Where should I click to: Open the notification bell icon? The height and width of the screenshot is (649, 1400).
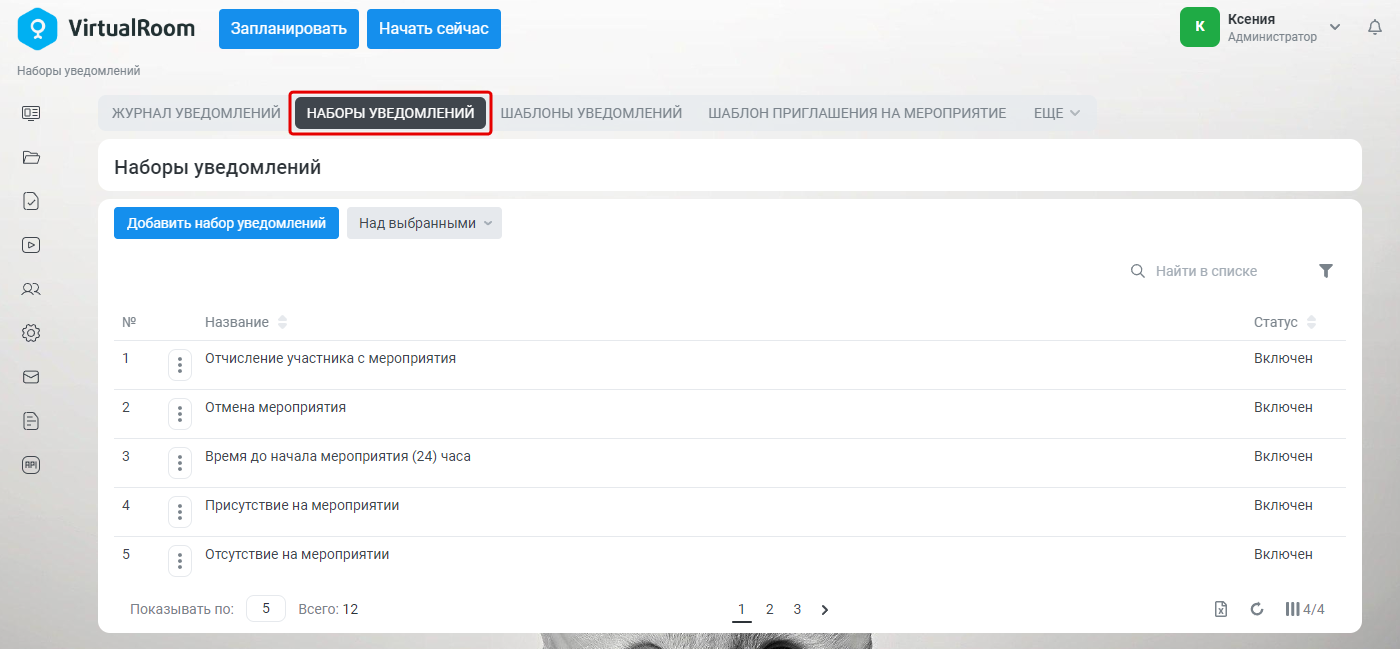click(x=1375, y=28)
